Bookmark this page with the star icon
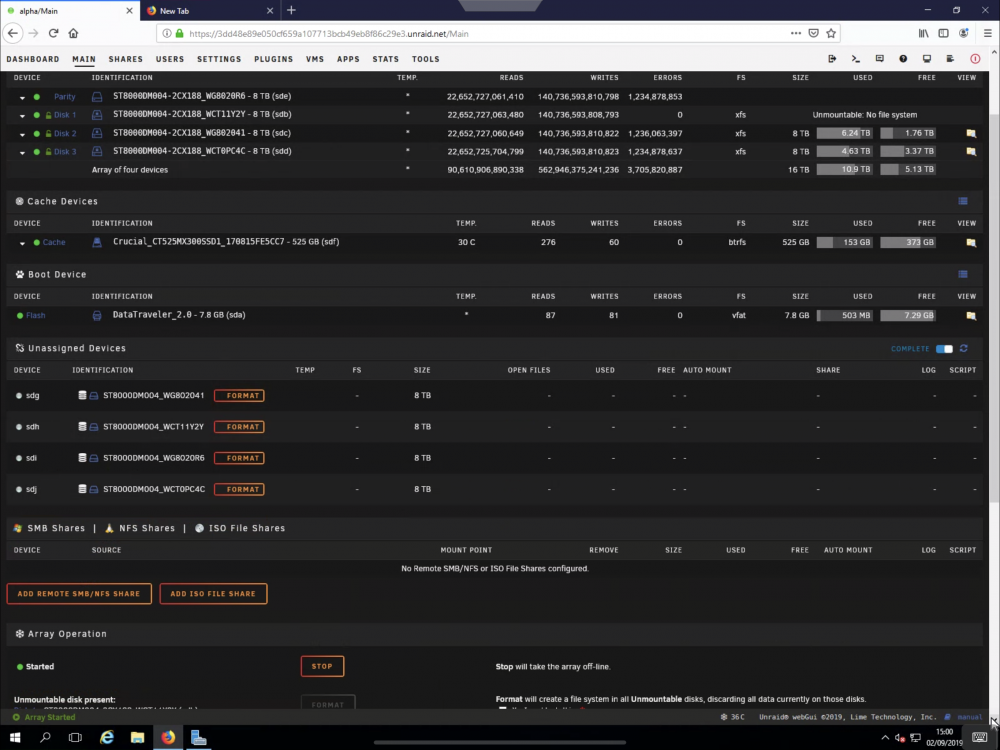This screenshot has width=1000, height=750. pos(830,33)
